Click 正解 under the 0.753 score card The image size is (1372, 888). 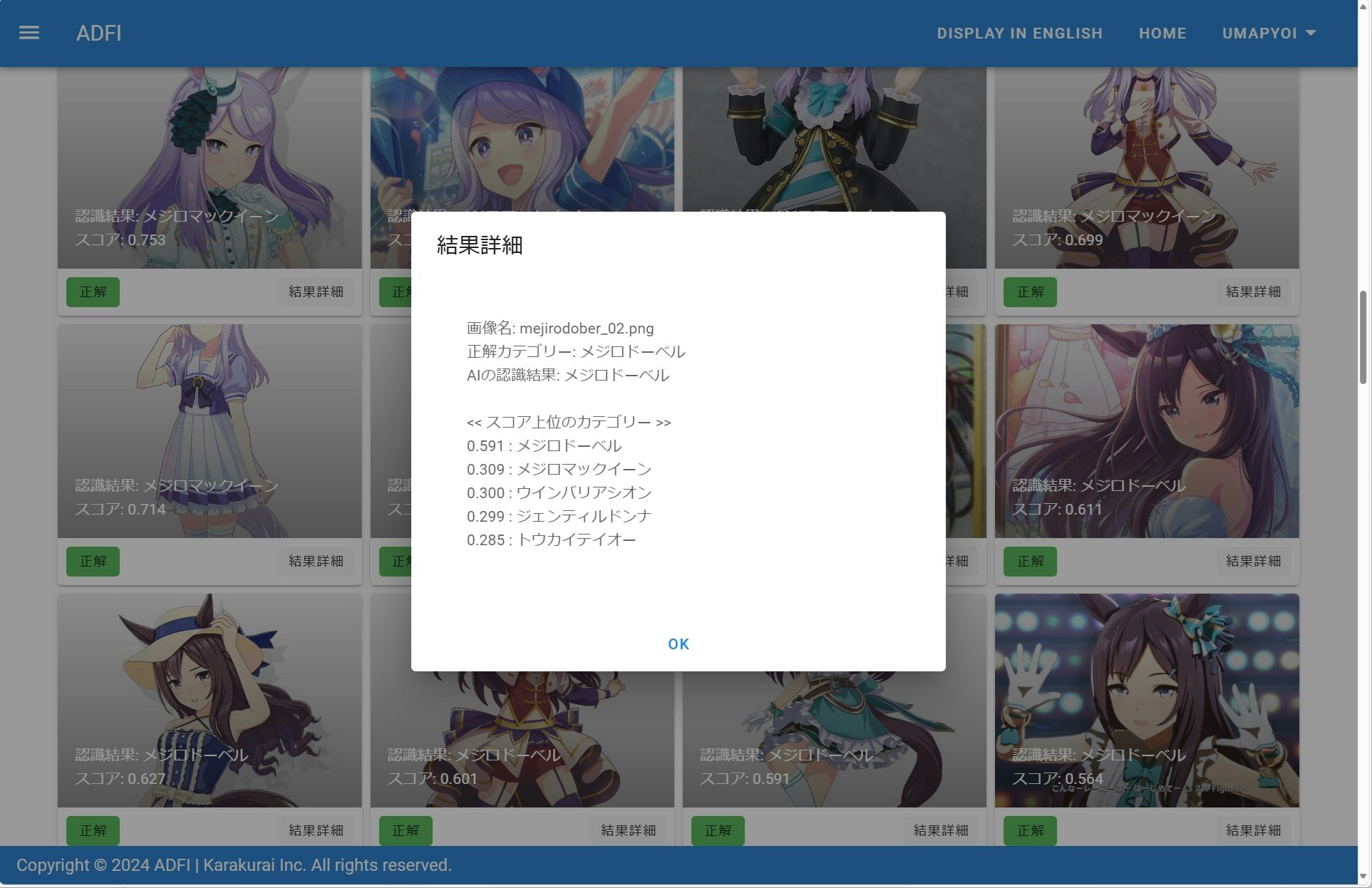point(93,292)
